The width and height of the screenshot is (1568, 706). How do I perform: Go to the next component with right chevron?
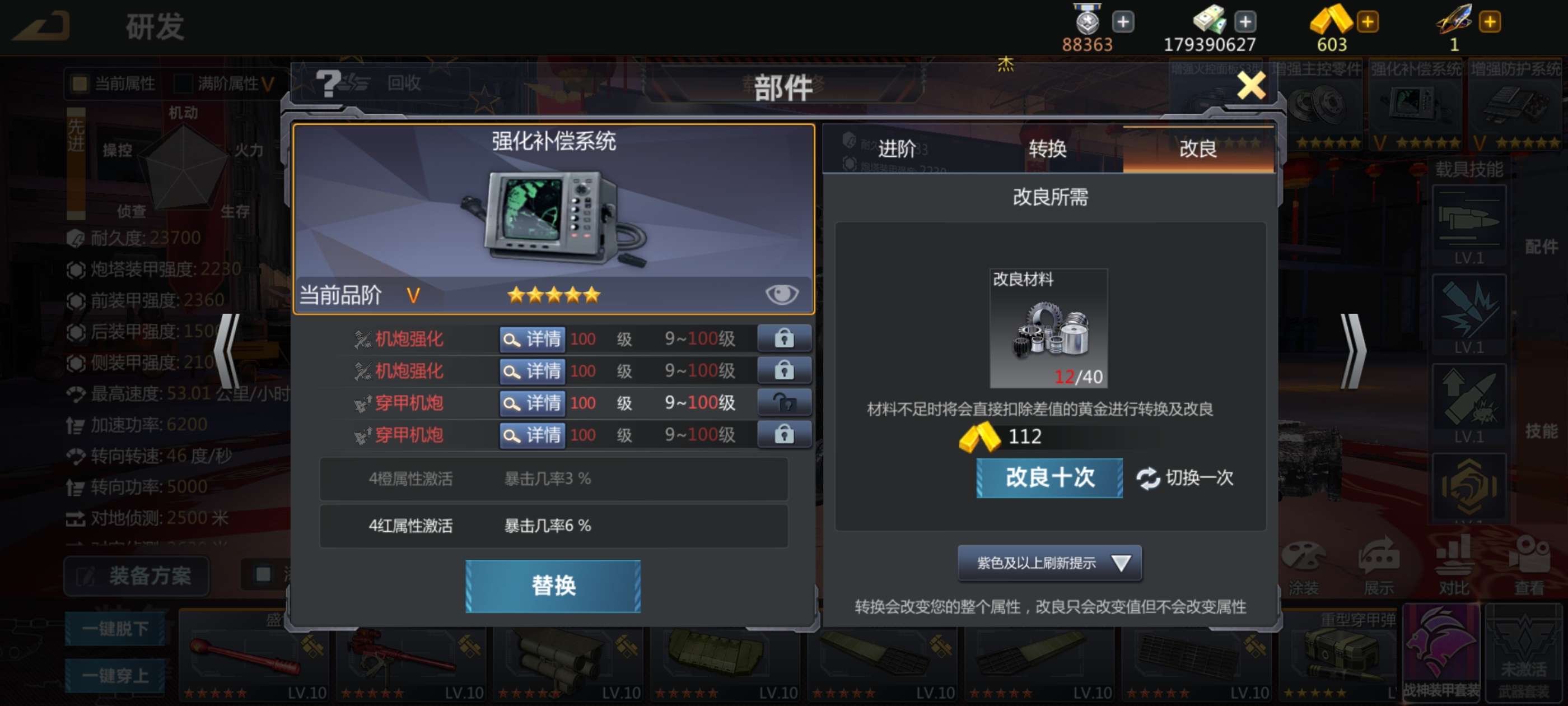(x=1354, y=351)
